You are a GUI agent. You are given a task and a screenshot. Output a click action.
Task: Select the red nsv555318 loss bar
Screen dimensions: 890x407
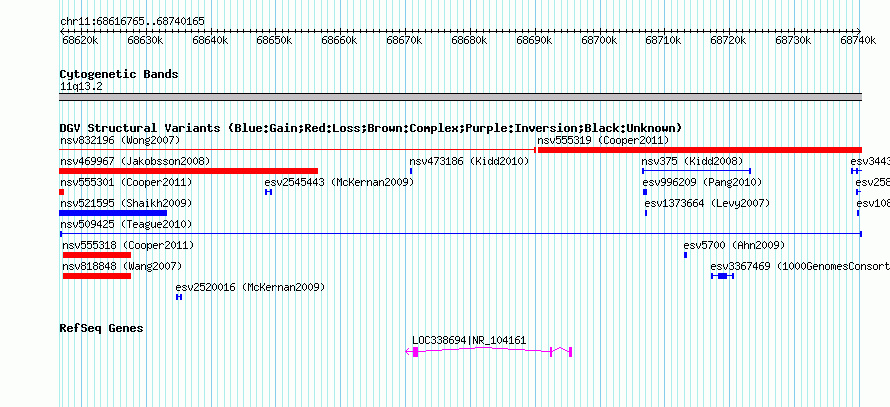click(96, 255)
